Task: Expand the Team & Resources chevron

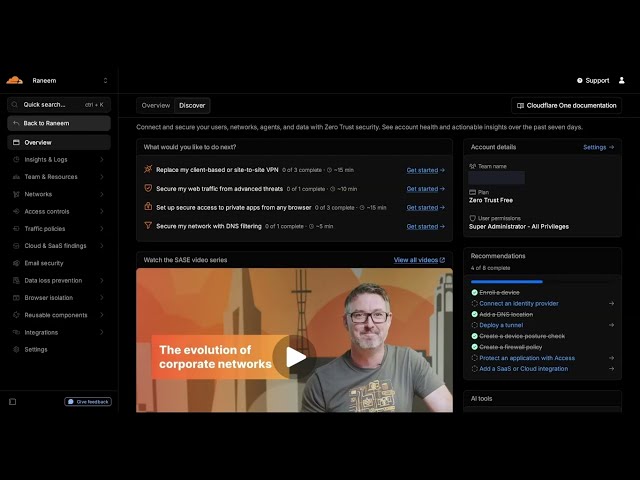Action: pos(102,177)
